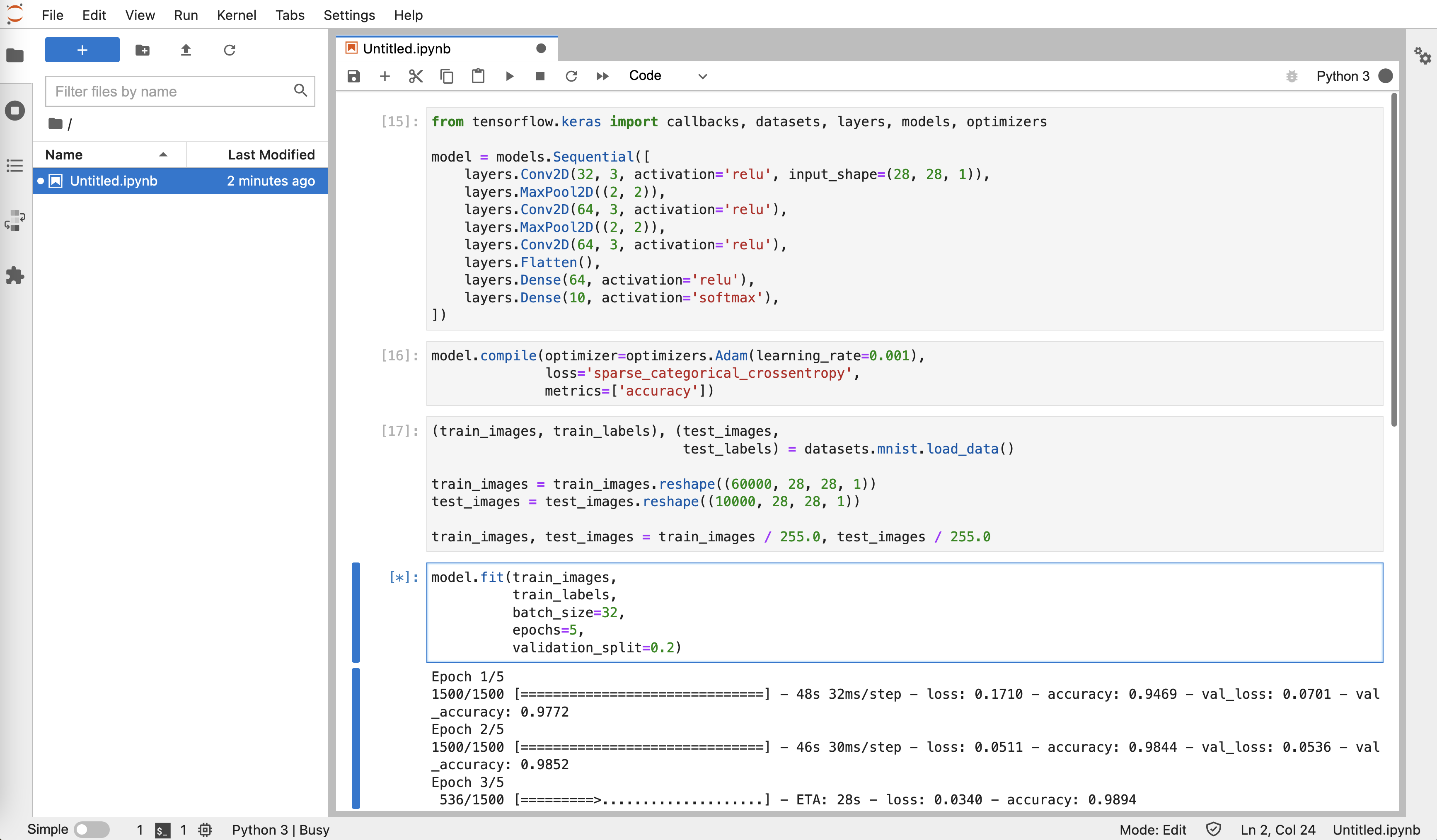Select the Tabs menu item

coord(288,14)
